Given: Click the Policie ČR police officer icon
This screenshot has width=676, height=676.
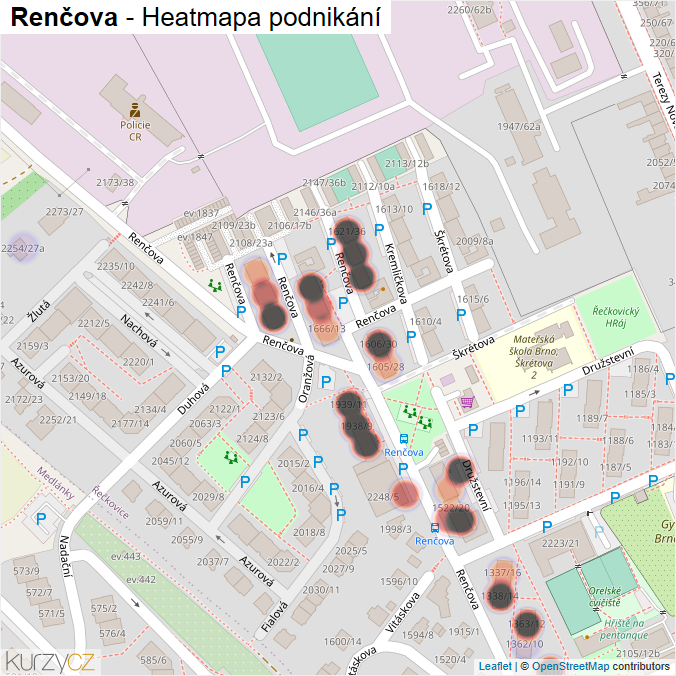Looking at the screenshot, I should coord(135,110).
